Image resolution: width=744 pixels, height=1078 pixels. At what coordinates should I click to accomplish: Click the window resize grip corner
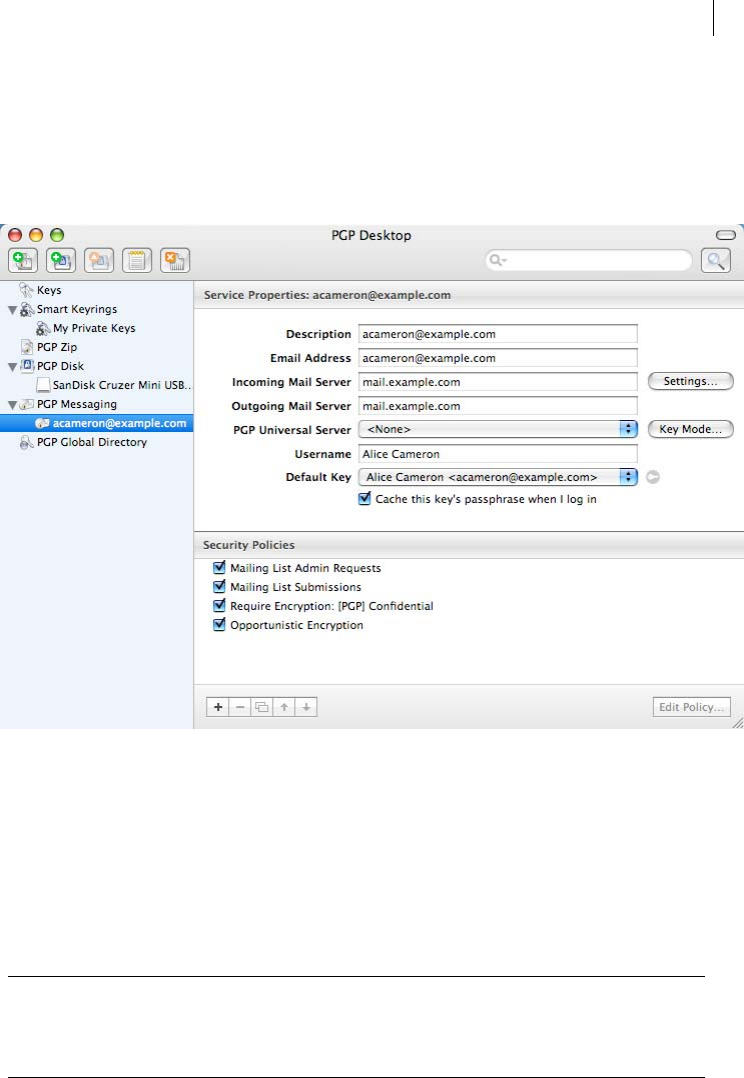coord(738,723)
